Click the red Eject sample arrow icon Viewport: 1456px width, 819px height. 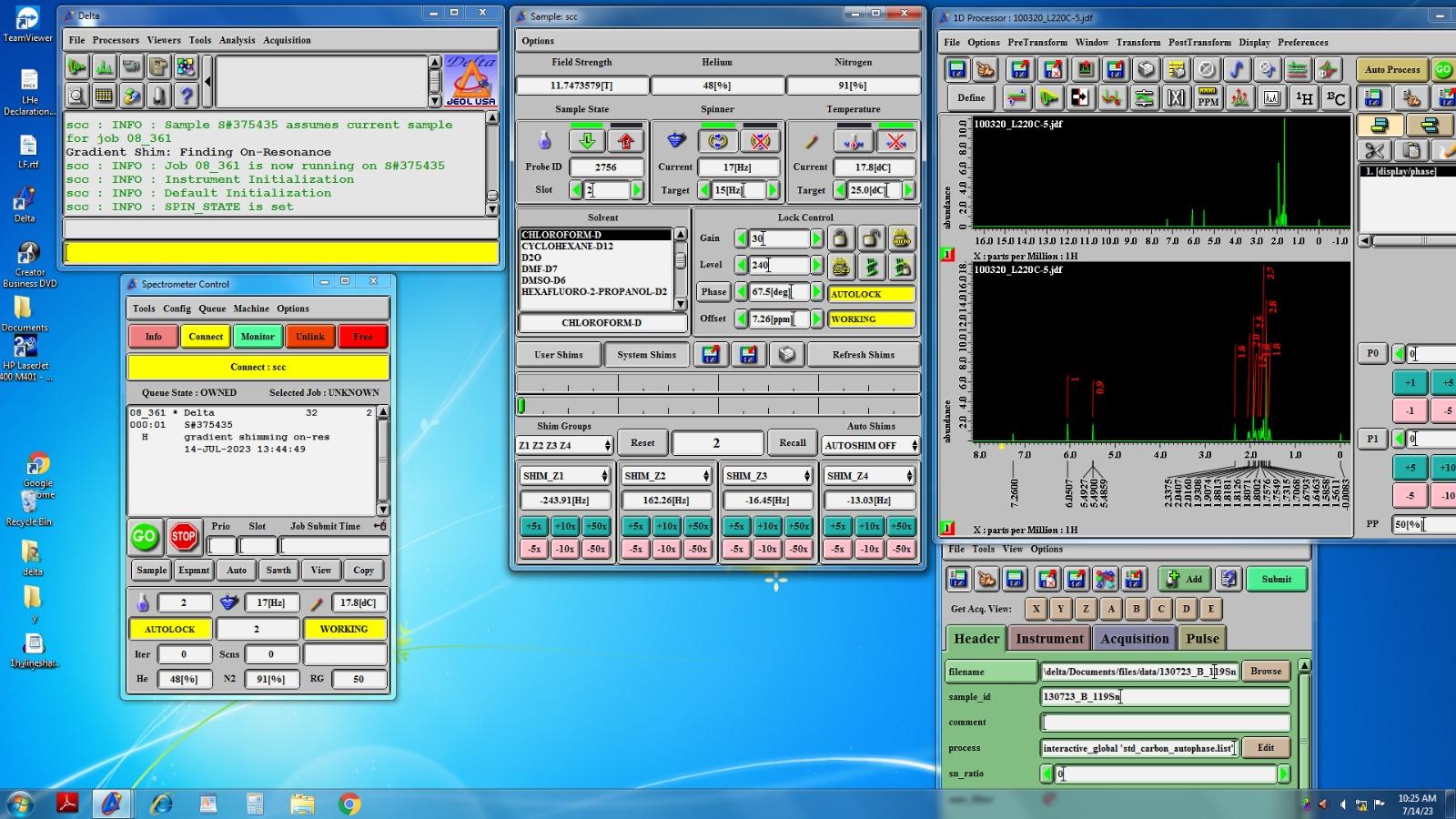[x=626, y=141]
